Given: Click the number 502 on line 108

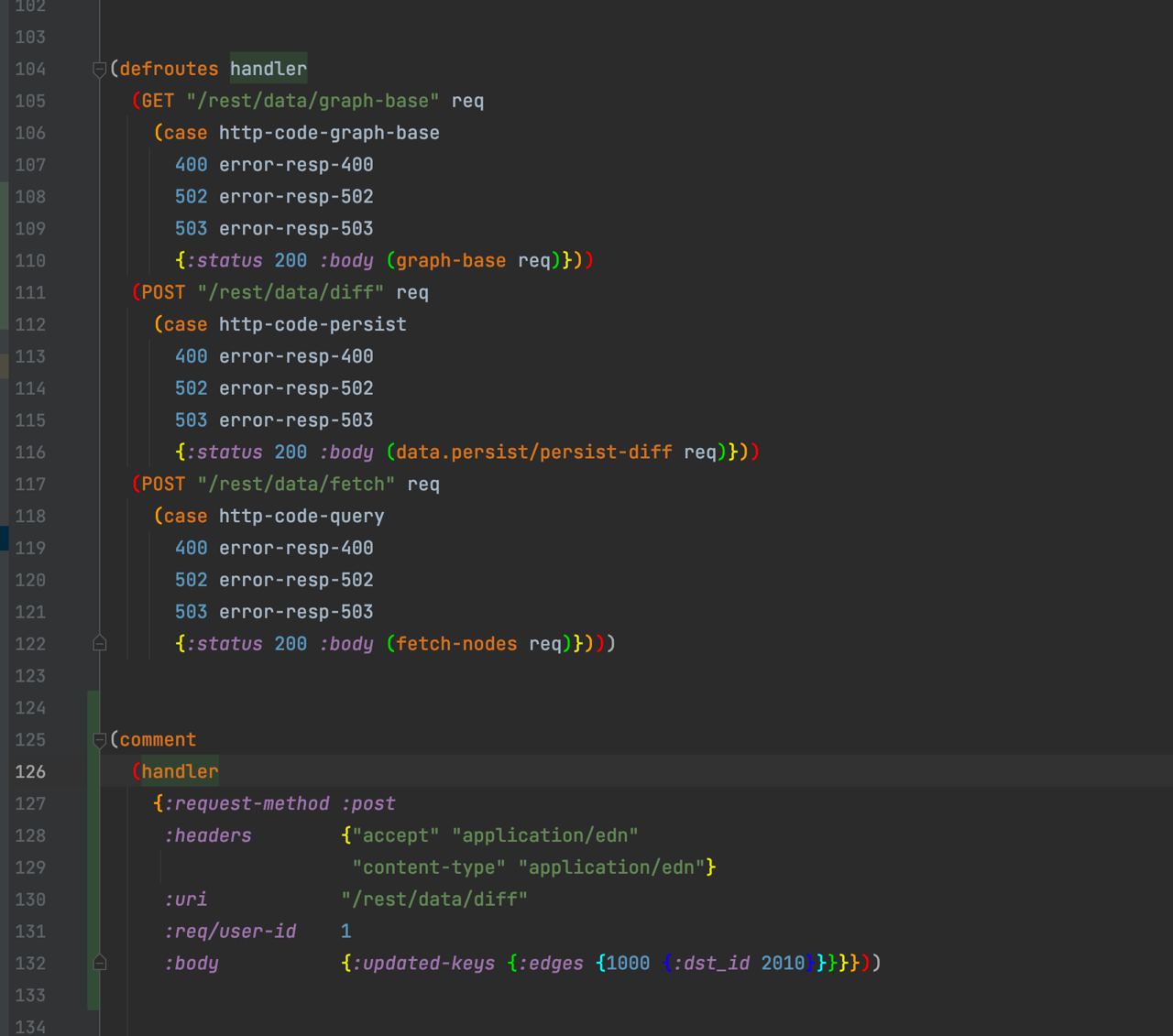Looking at the screenshot, I should click(x=192, y=197).
